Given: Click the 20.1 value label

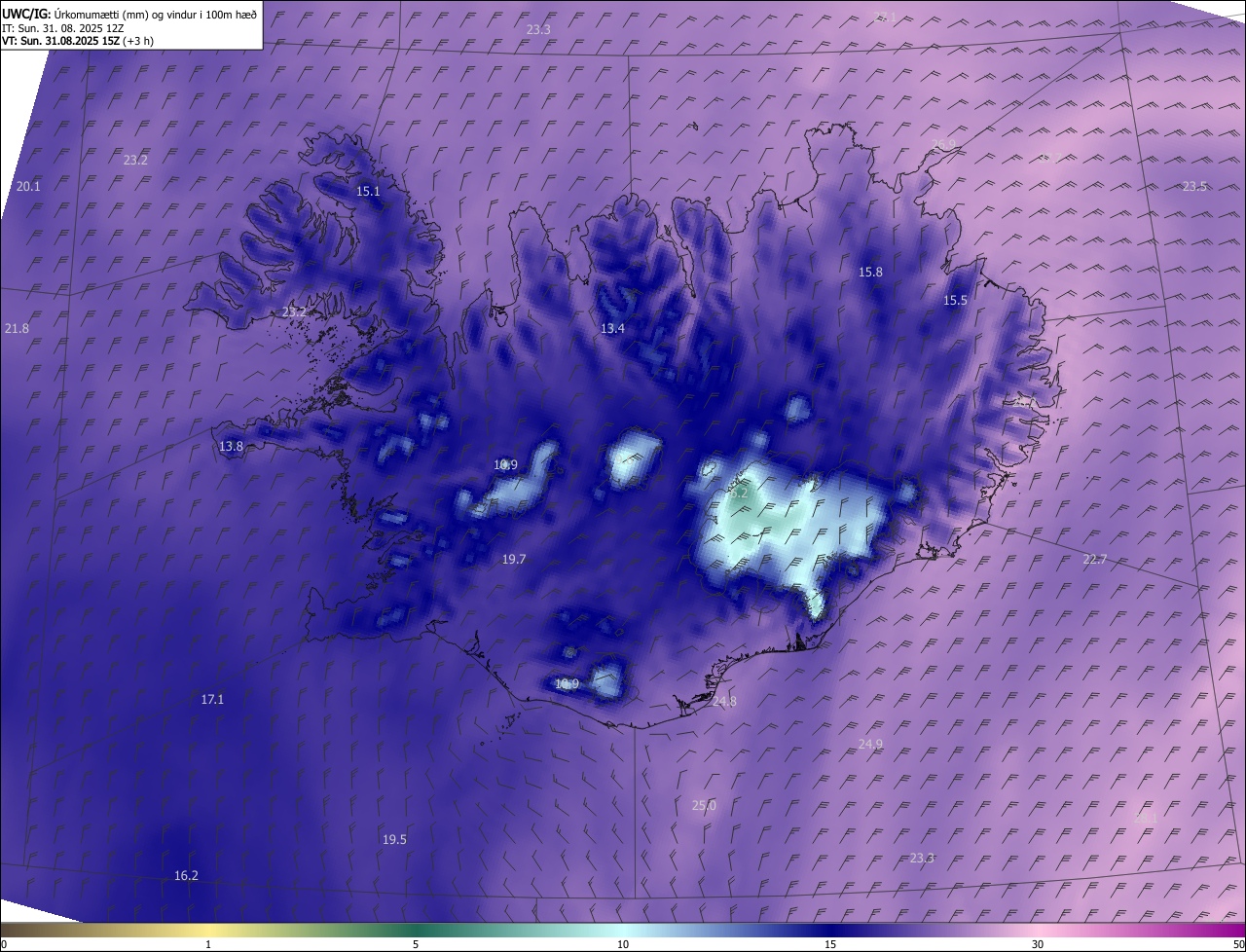Looking at the screenshot, I should pos(28,186).
